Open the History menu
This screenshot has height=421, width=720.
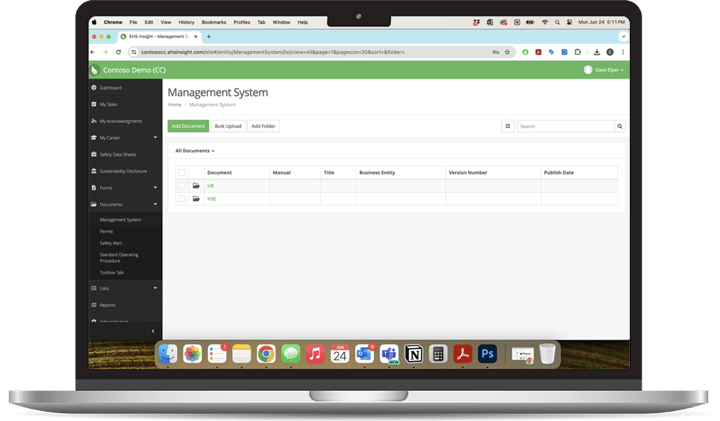[x=186, y=22]
